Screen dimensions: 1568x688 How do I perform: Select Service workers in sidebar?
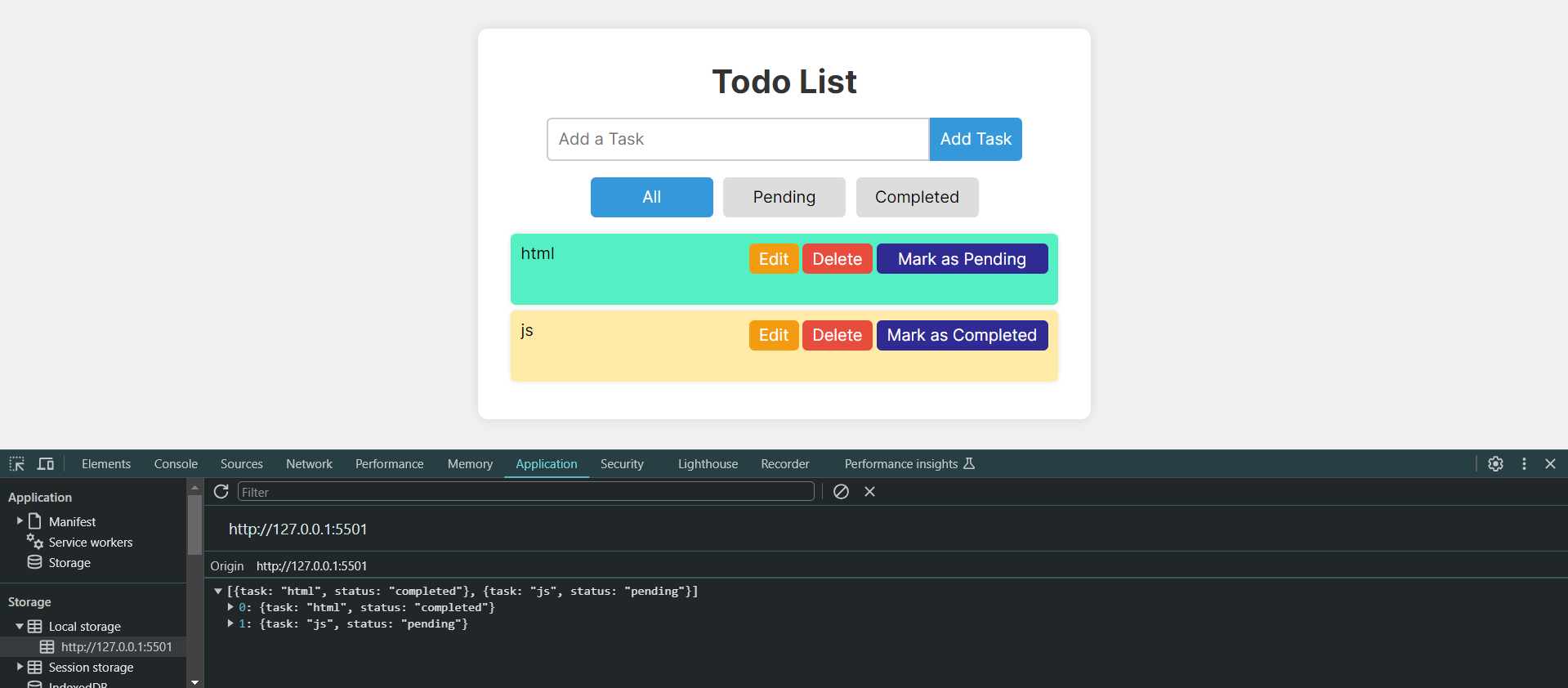pos(91,543)
